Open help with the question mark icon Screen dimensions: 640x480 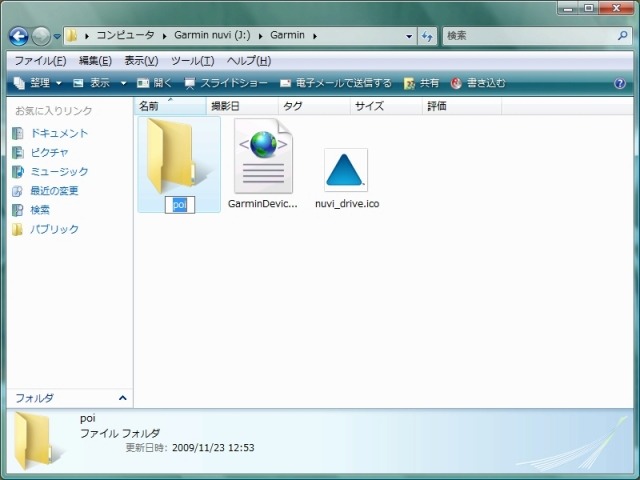pyautogui.click(x=620, y=83)
